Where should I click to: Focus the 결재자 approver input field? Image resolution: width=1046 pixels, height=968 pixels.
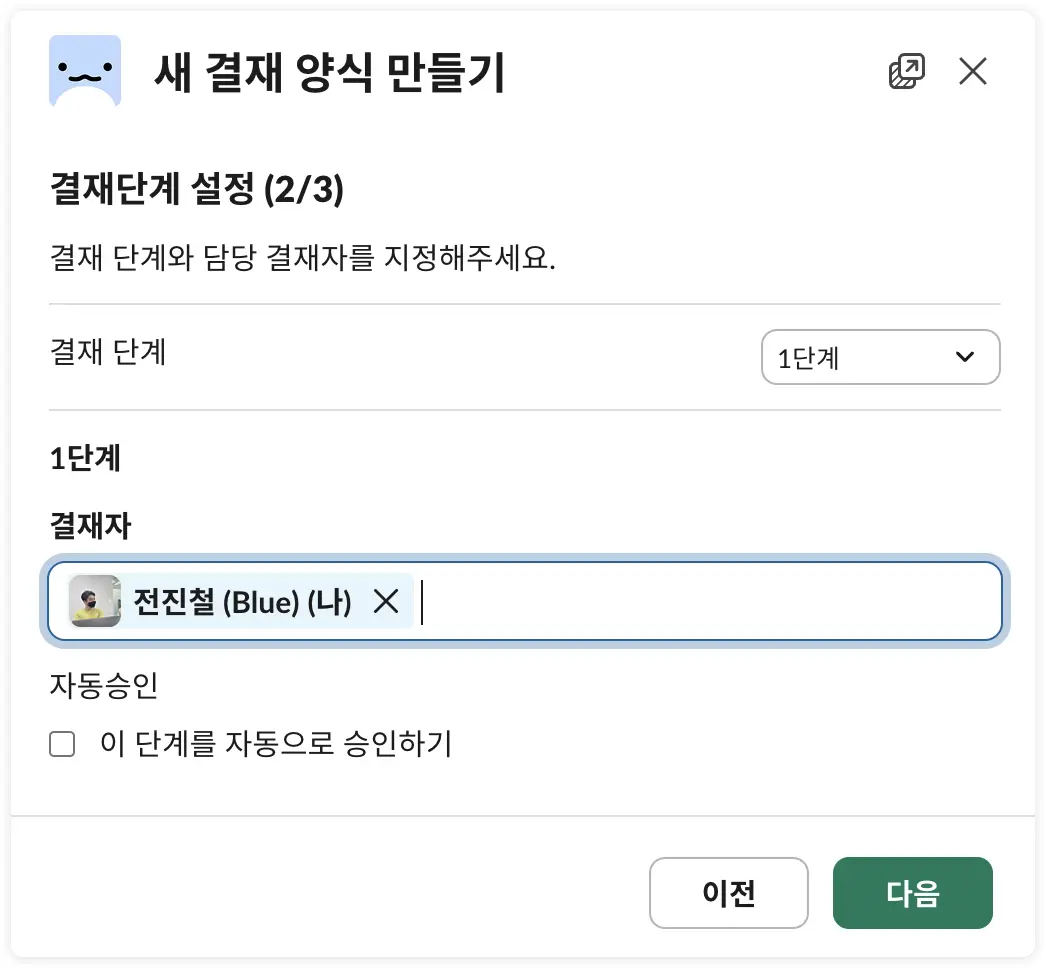coord(700,601)
